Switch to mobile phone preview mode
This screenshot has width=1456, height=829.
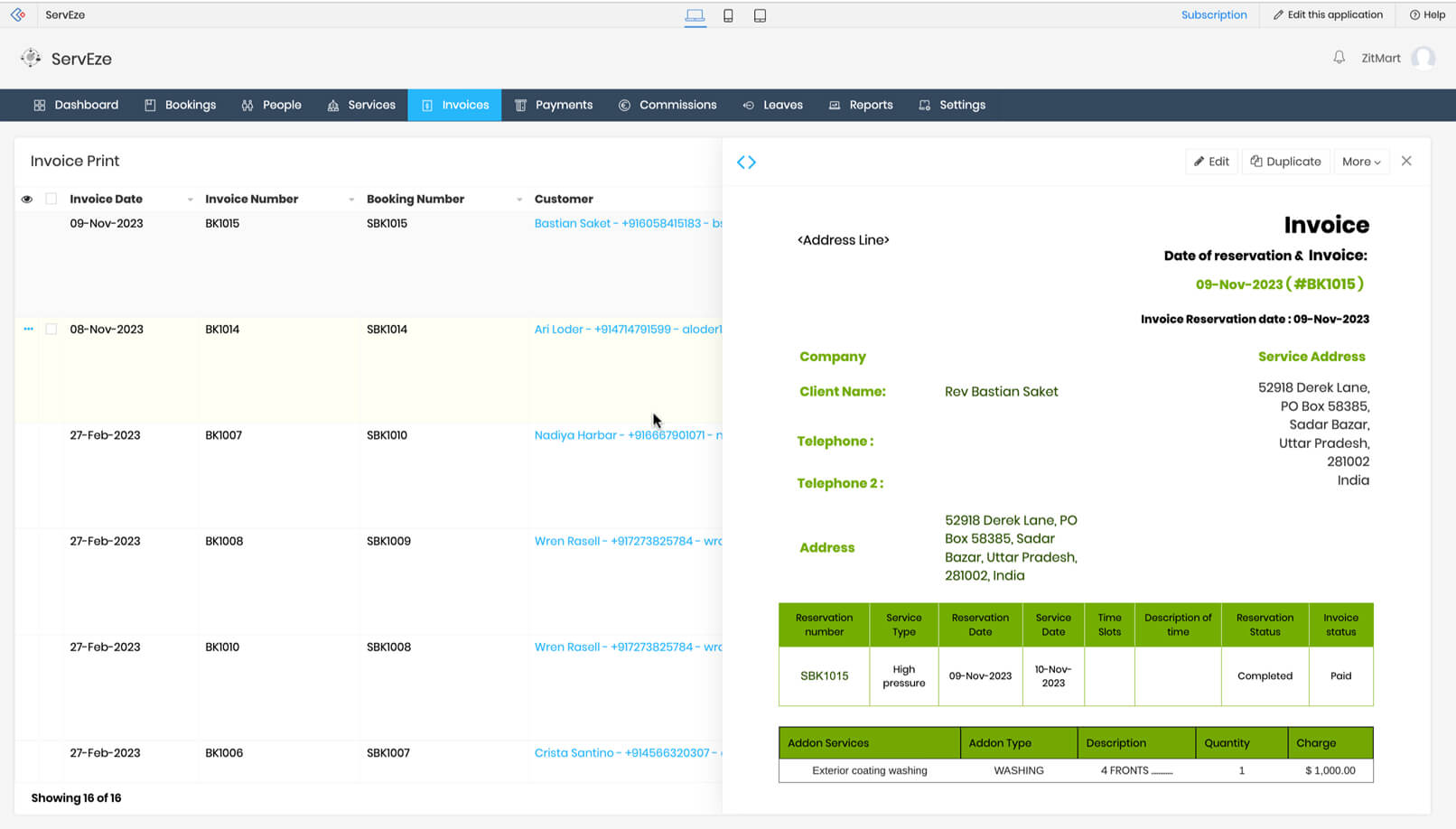coord(728,14)
